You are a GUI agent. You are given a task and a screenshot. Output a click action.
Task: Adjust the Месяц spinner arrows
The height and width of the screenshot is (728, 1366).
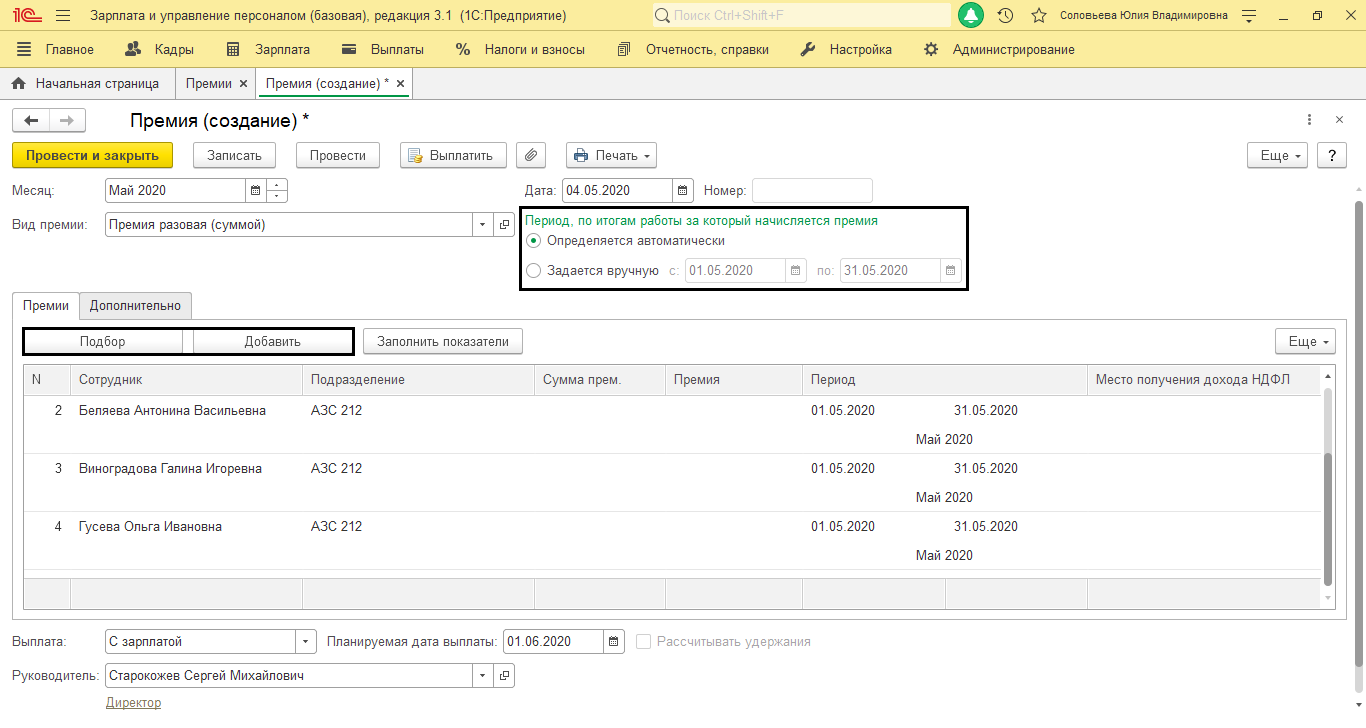pos(276,190)
